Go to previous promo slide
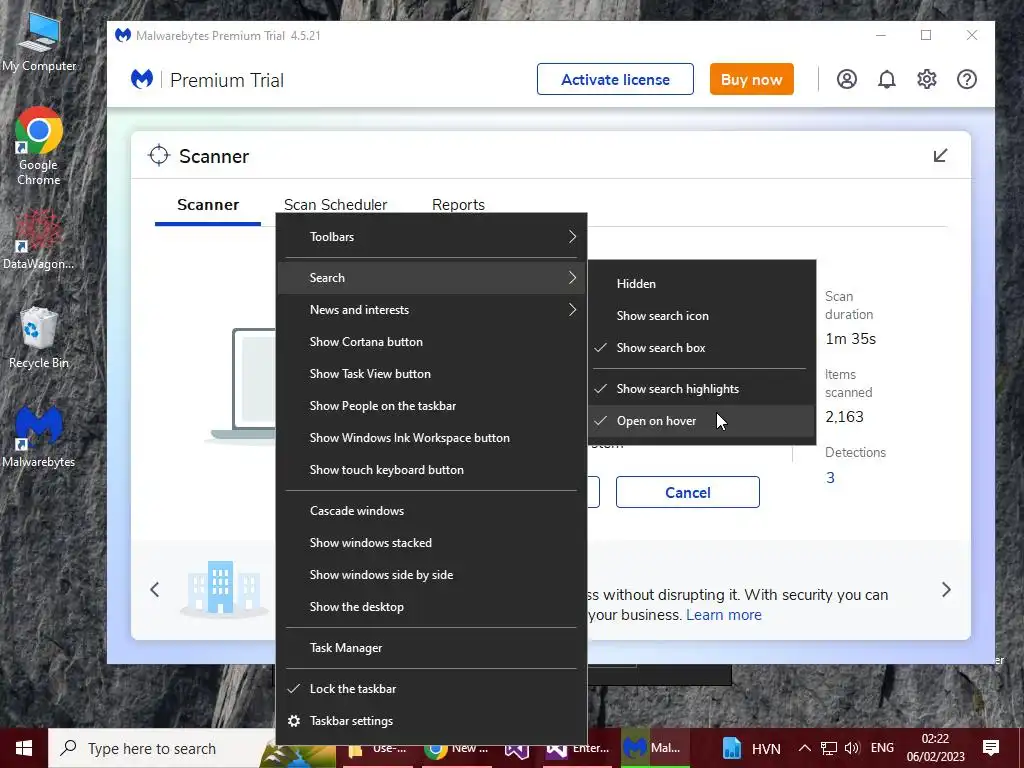 pyautogui.click(x=155, y=590)
